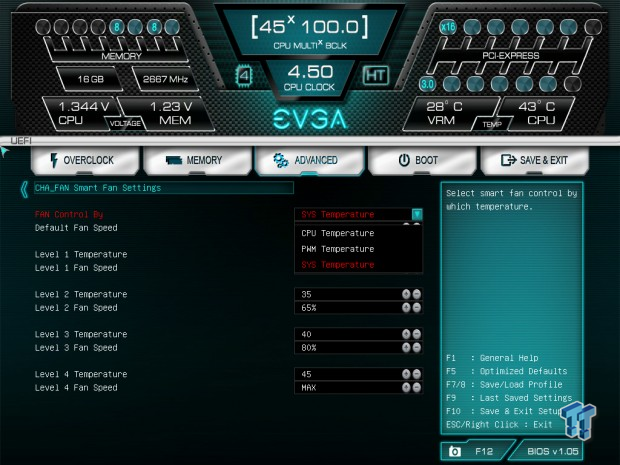Viewport: 620px width, 465px height.
Task: Expand the Fan Control By dropdown arrow
Action: pos(417,214)
